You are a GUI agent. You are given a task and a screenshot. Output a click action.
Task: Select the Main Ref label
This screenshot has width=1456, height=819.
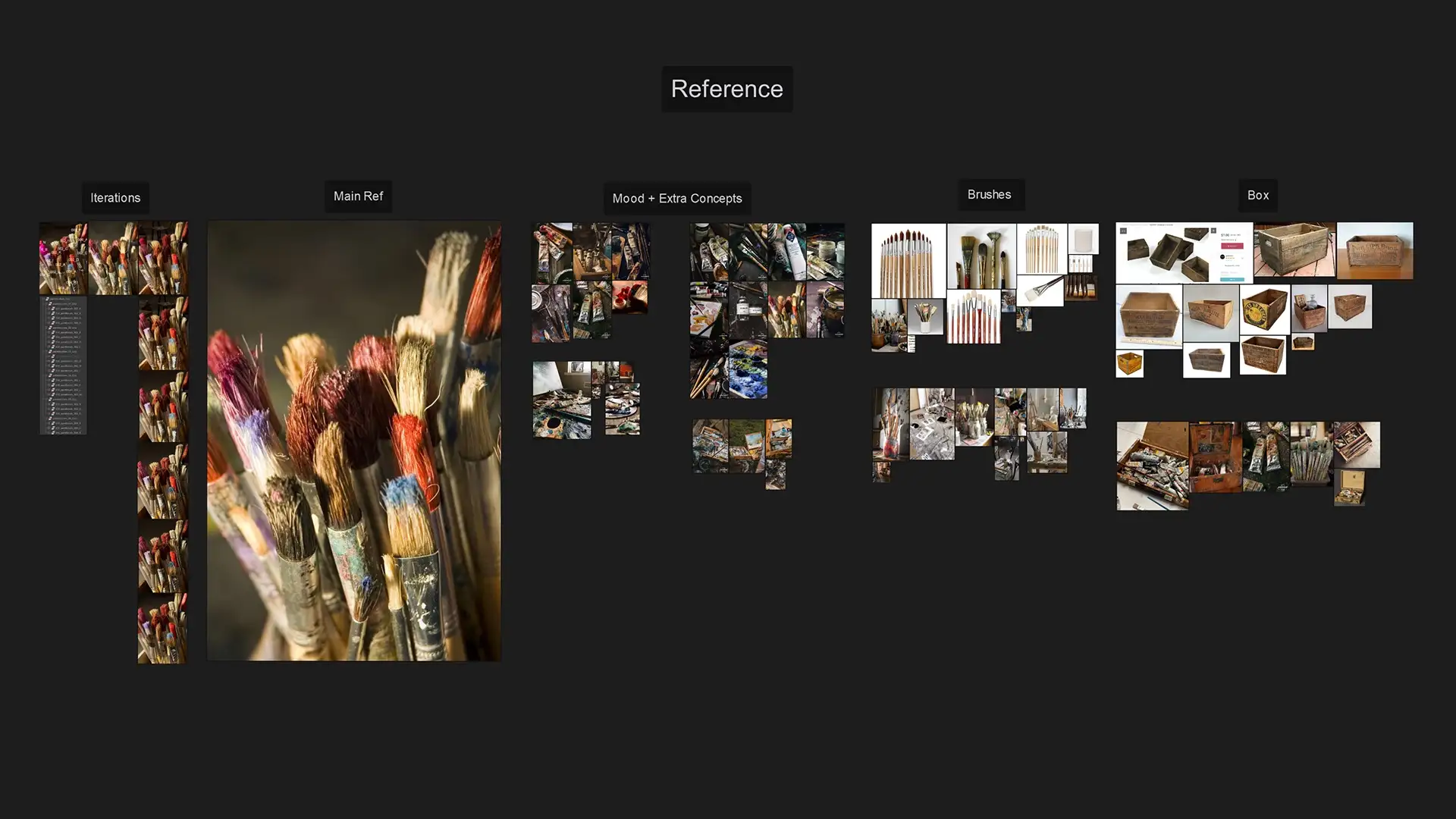pyautogui.click(x=358, y=196)
